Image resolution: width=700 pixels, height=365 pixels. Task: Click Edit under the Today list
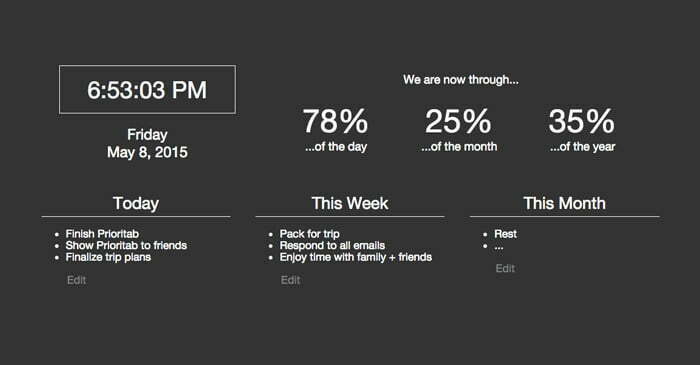click(76, 280)
